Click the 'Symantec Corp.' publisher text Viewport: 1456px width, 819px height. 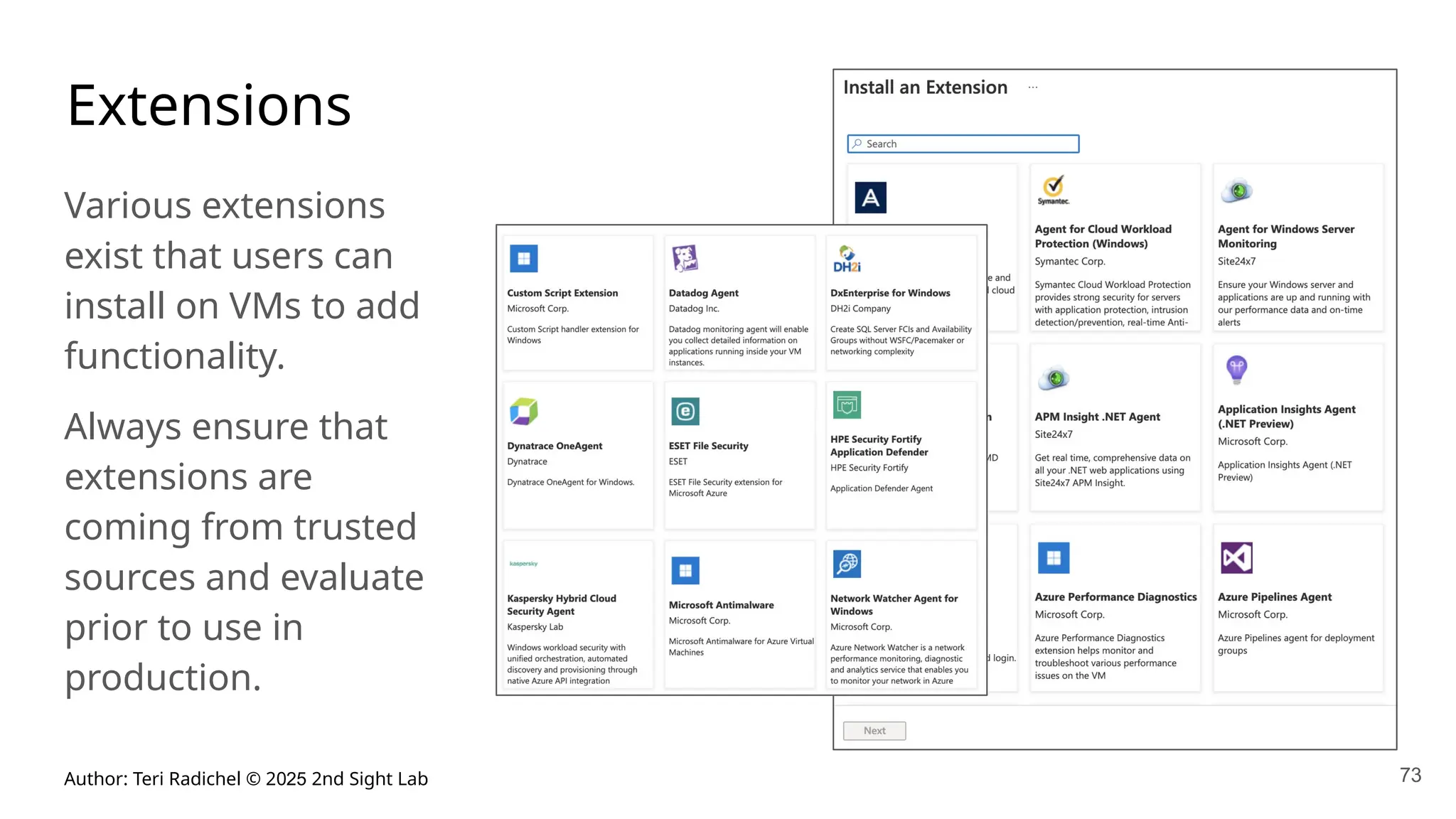tap(1070, 262)
